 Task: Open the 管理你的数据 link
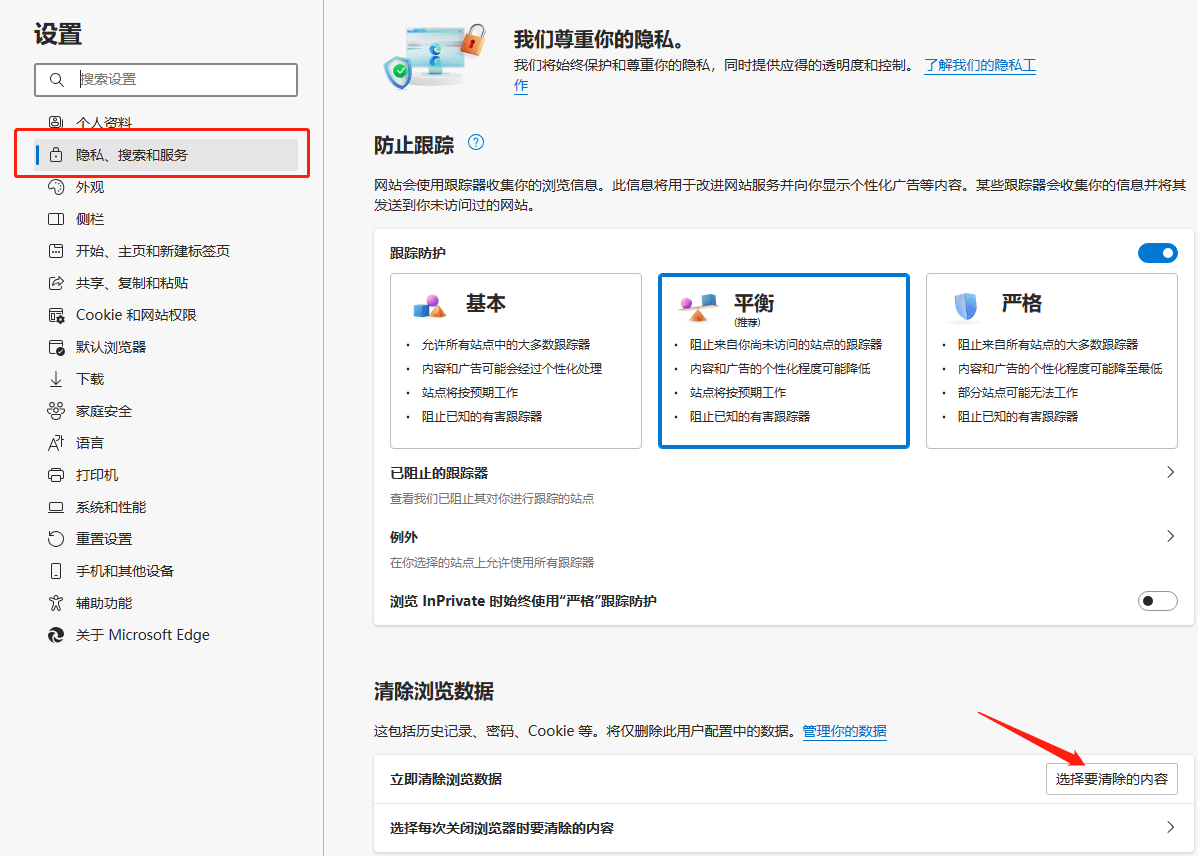coord(843,732)
